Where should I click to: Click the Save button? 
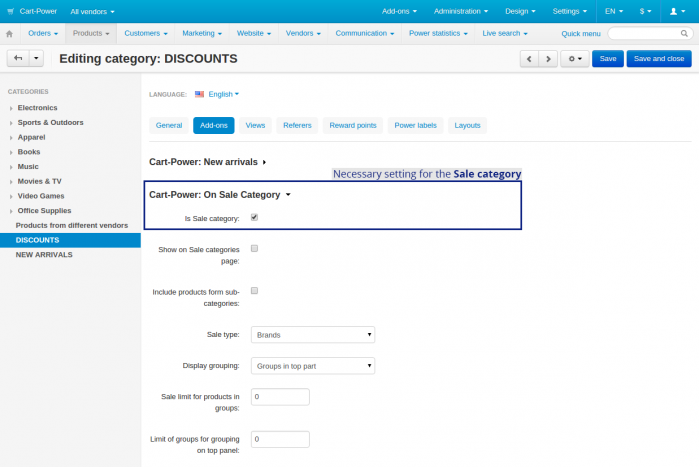point(608,58)
